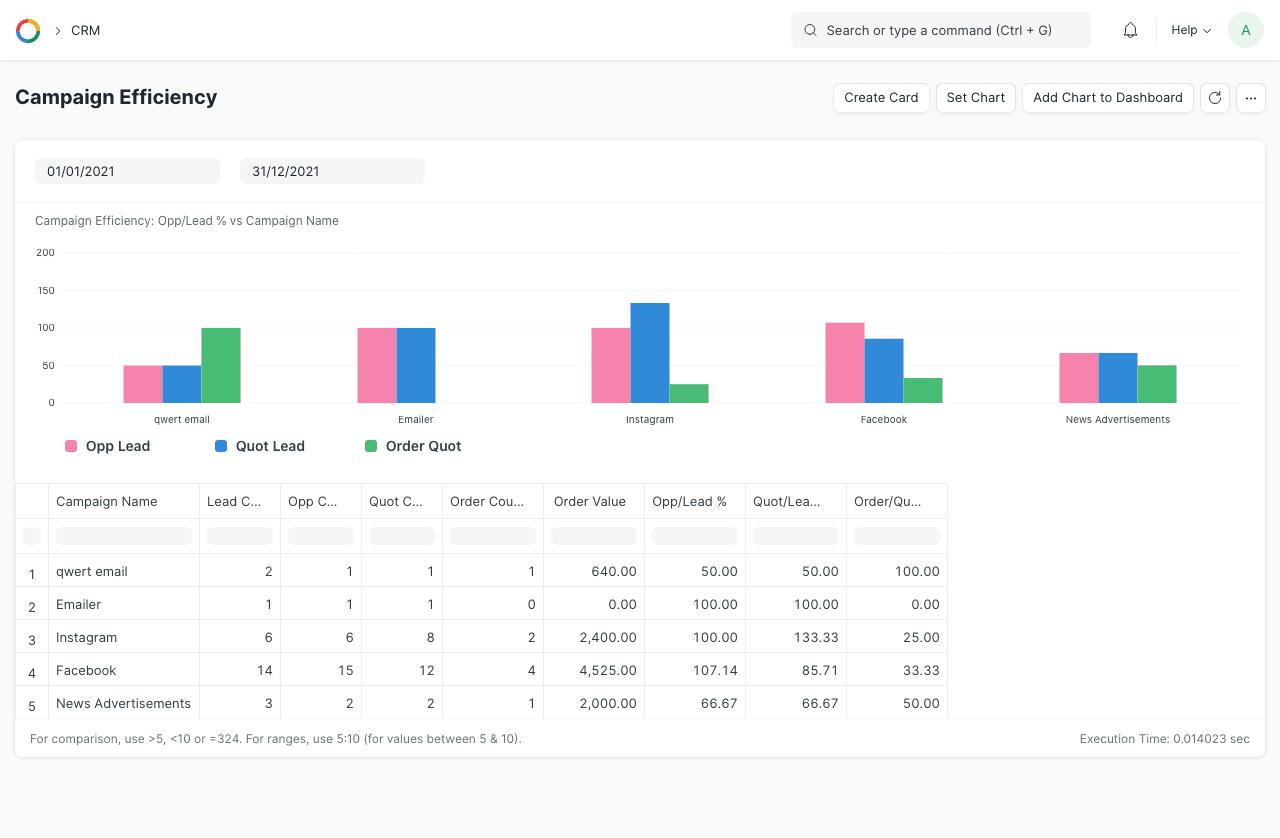This screenshot has width=1280, height=838.
Task: Click Add Chart to Dashboard
Action: [1107, 98]
